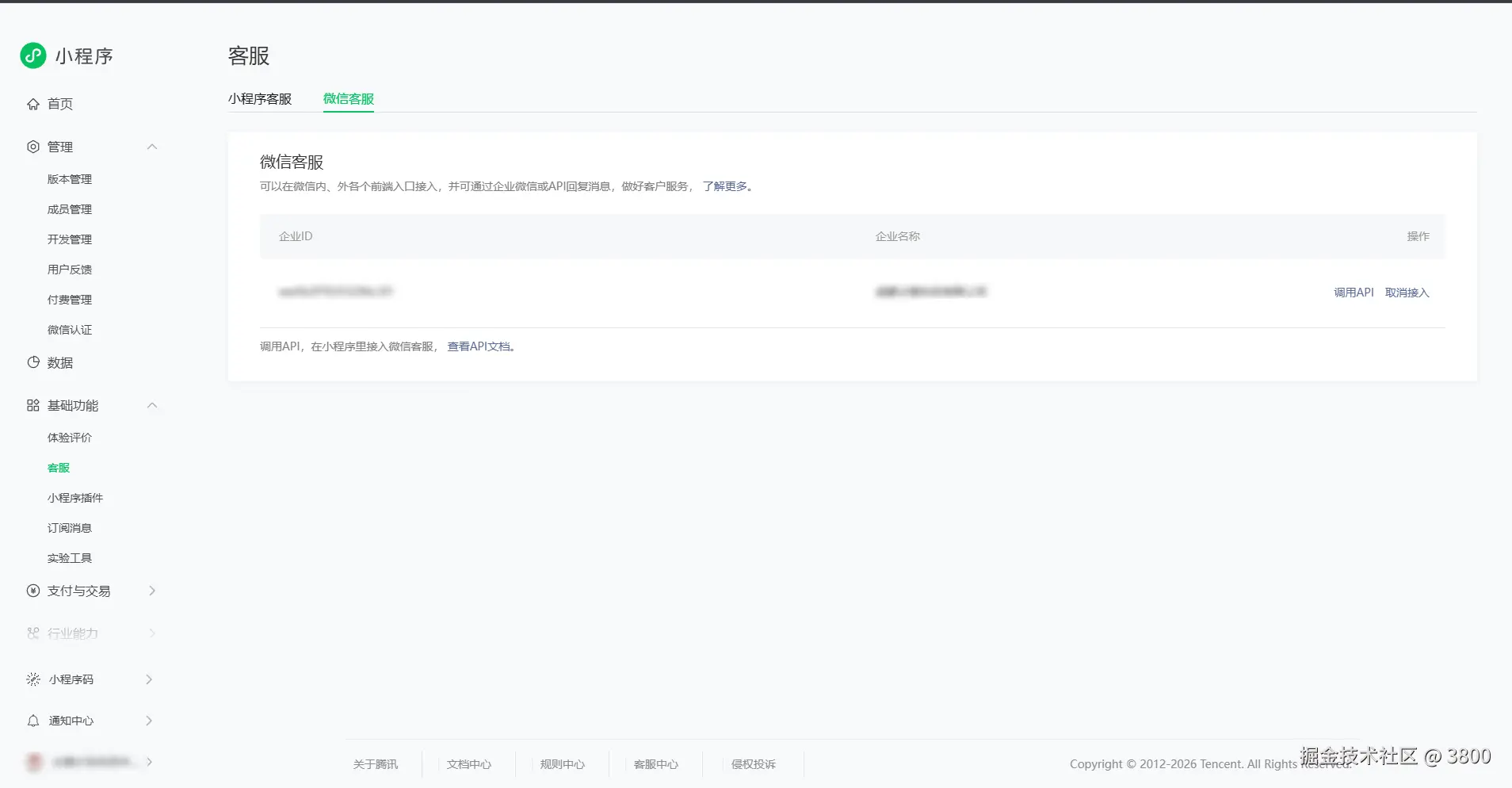Open the 规则中心 footer link

[x=563, y=764]
